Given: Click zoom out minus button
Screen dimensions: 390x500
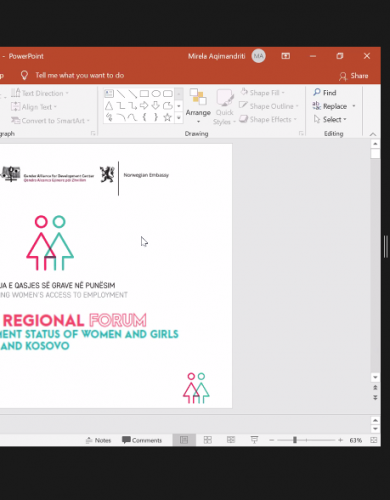Looking at the screenshot, I should pyautogui.click(x=271, y=440).
